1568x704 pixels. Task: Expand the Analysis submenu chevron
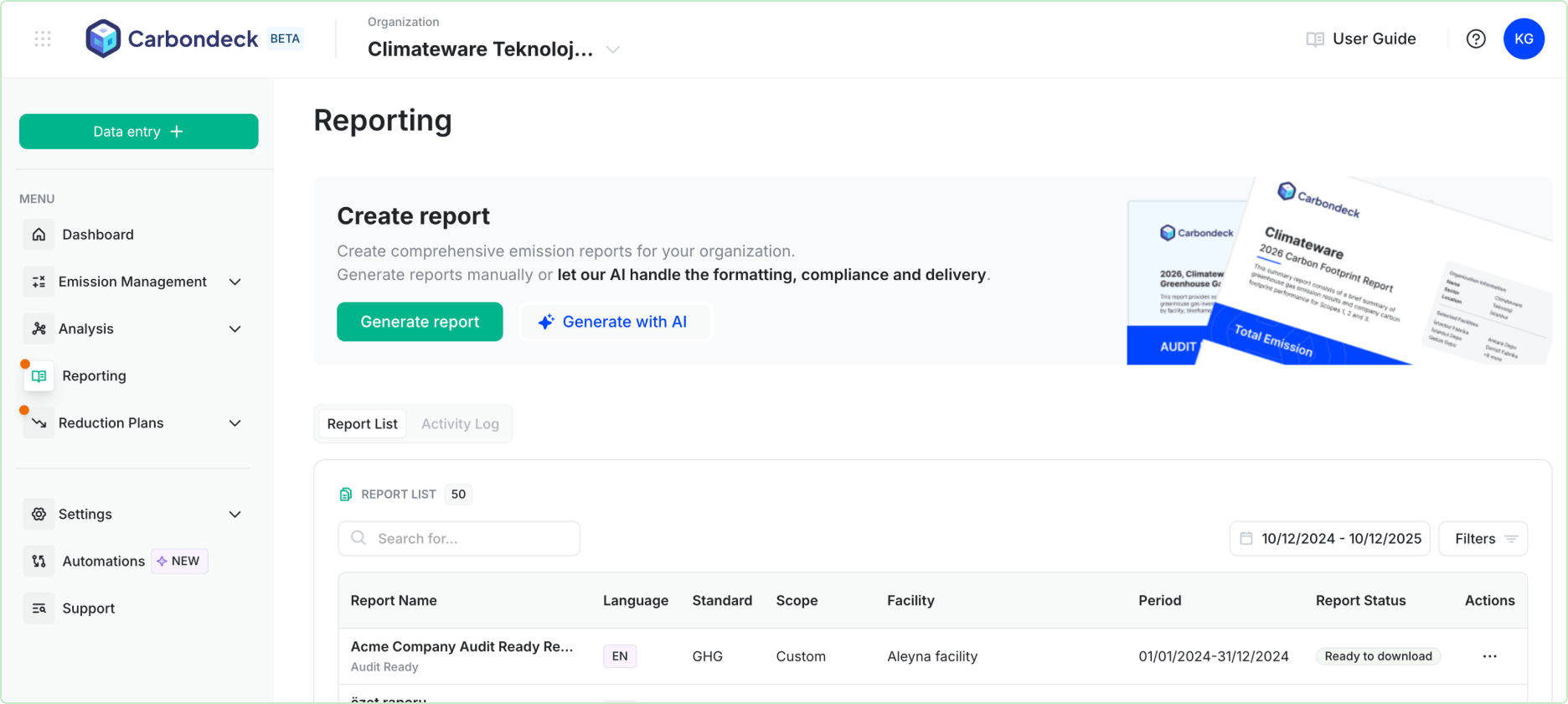tap(235, 329)
